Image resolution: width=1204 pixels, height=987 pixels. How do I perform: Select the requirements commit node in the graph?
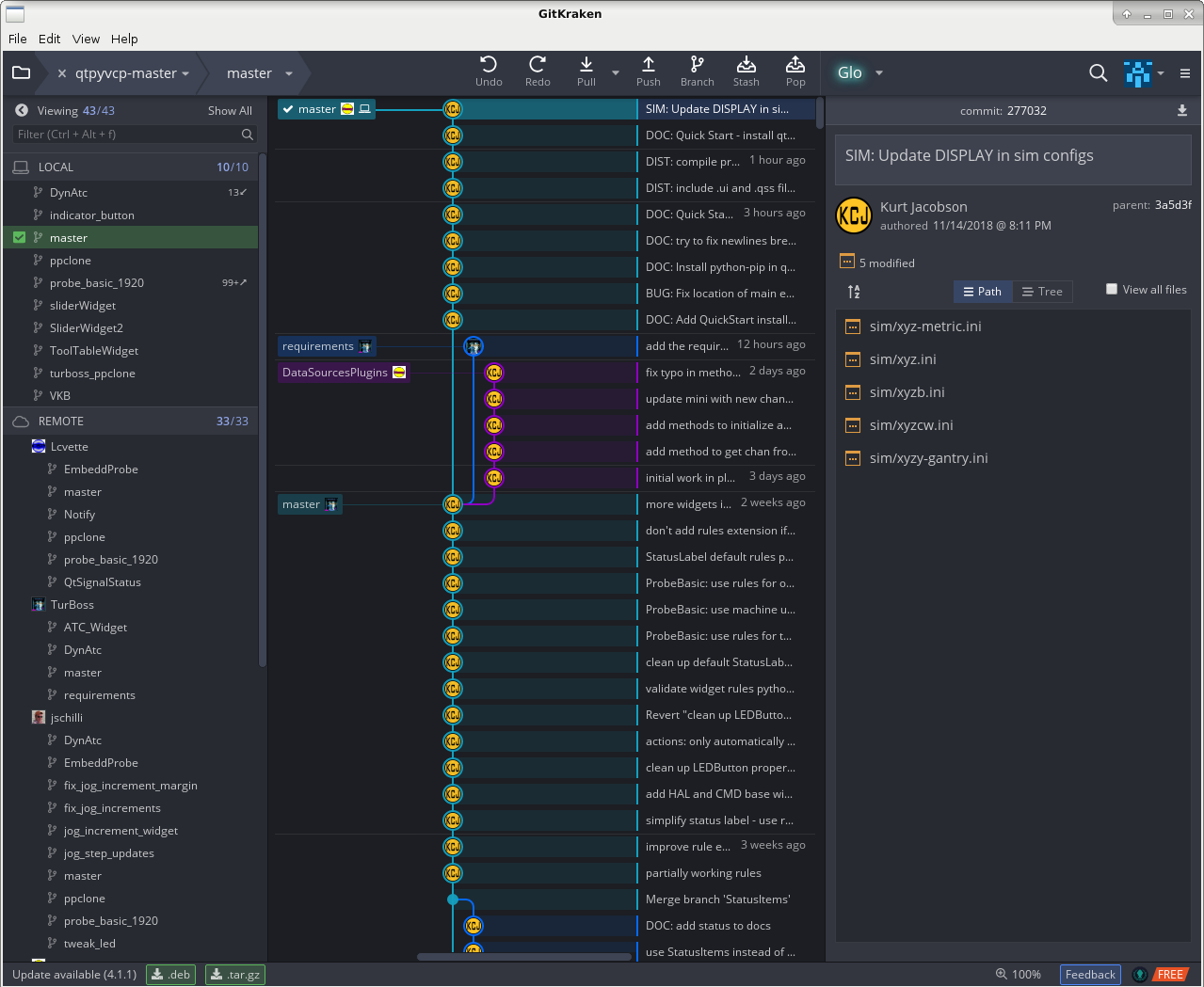[x=474, y=346]
